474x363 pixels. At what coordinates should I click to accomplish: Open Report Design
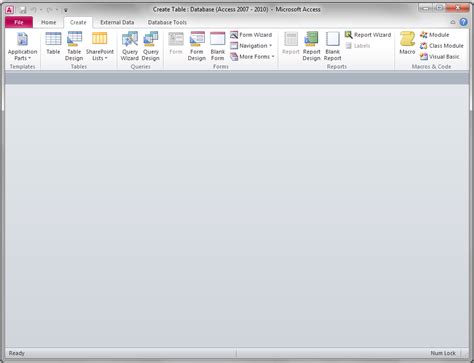(x=311, y=46)
